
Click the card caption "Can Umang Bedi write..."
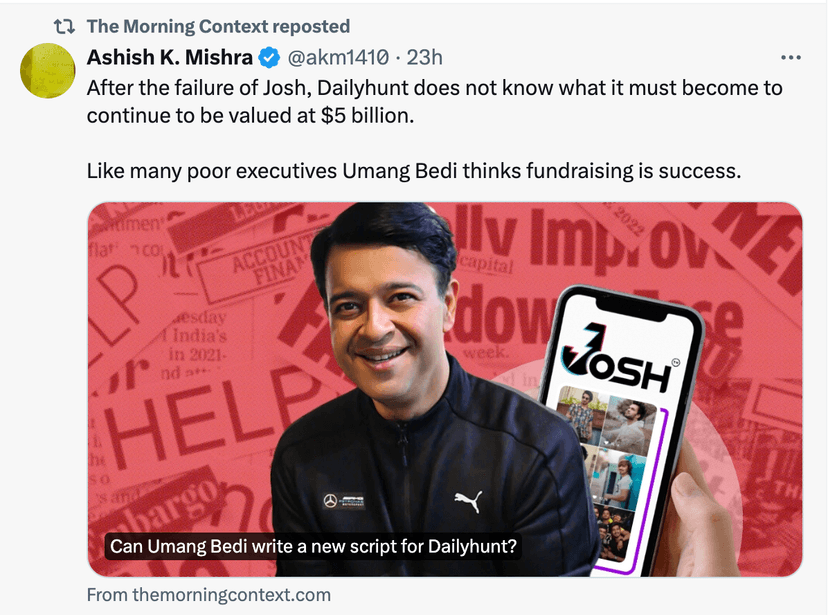click(313, 547)
